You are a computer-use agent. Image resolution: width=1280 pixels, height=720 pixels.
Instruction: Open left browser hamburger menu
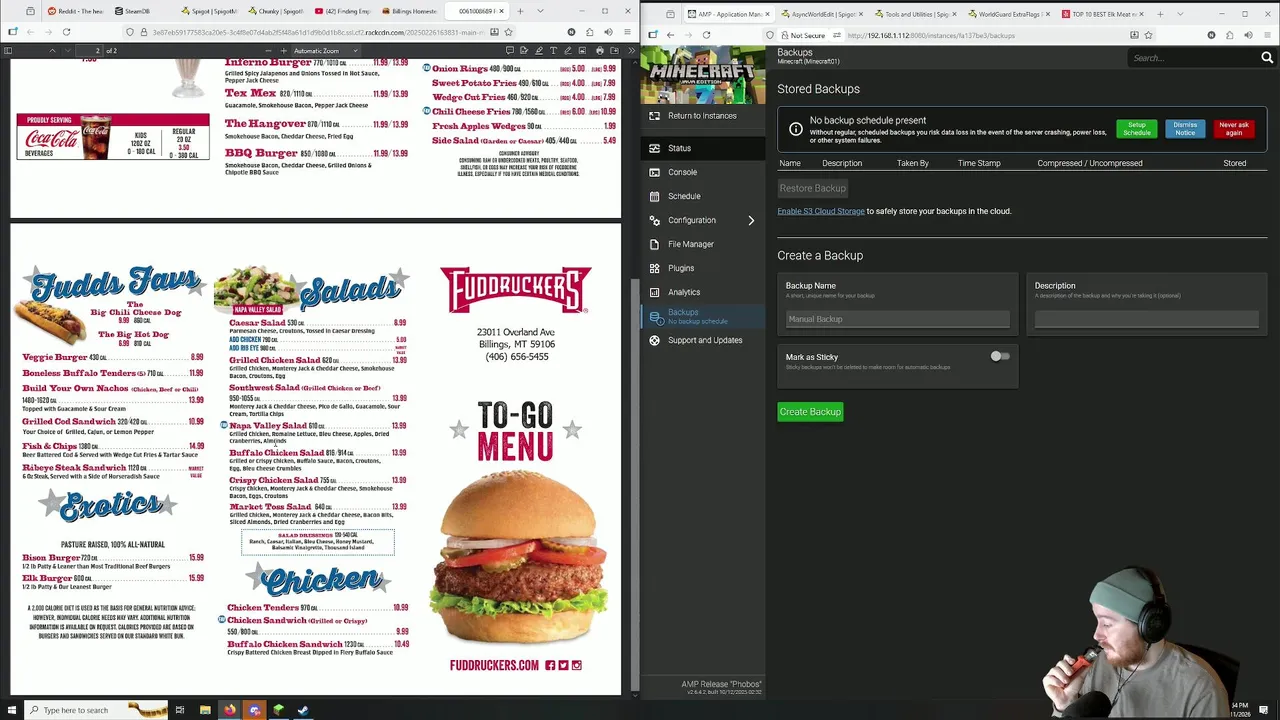pos(628,32)
